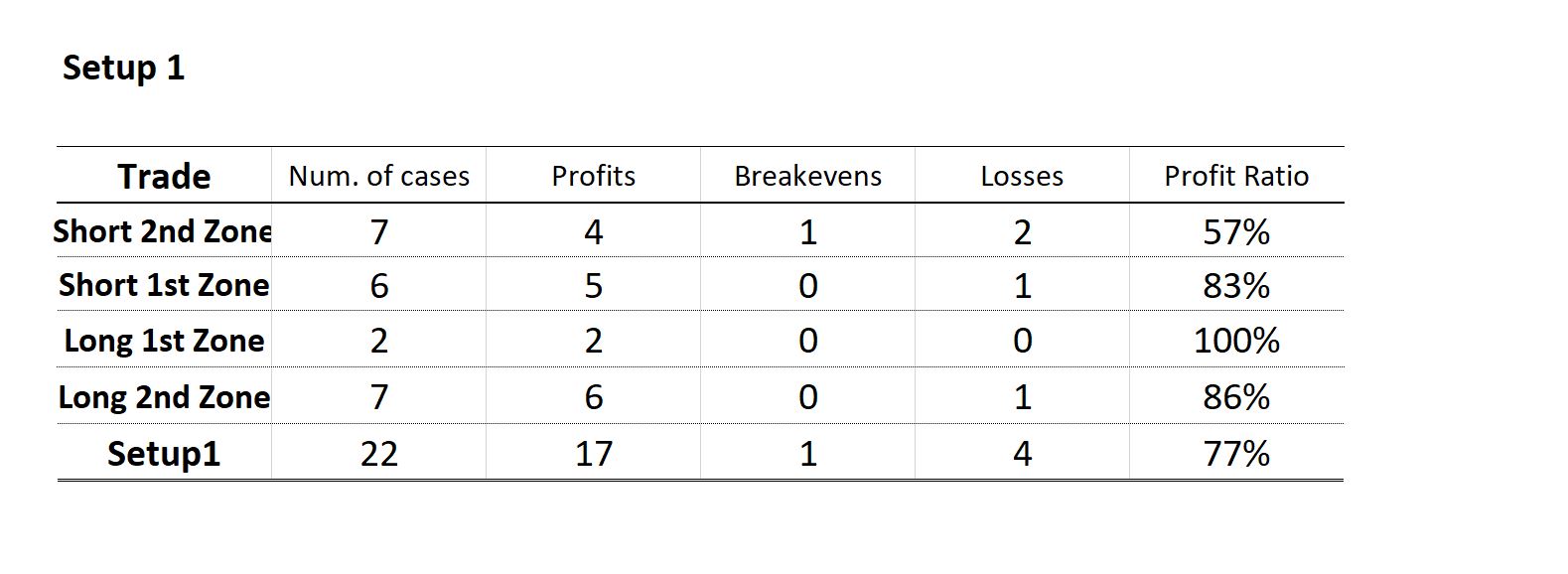1568x574 pixels.
Task: Select the total losses cell showing 4
Action: (1022, 453)
